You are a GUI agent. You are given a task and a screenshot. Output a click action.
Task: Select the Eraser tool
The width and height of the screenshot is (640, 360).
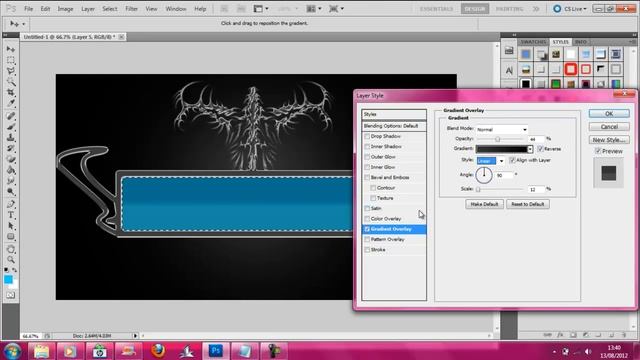click(x=11, y=159)
